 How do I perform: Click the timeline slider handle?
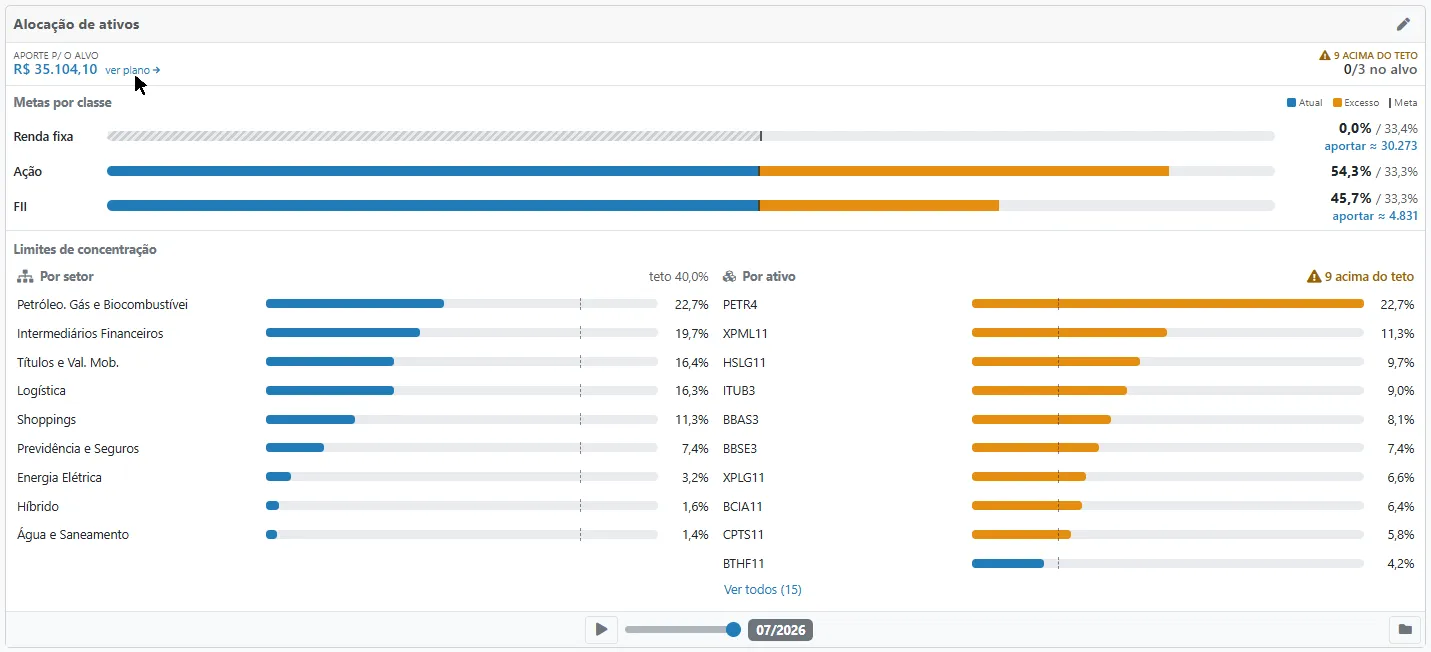(x=733, y=630)
